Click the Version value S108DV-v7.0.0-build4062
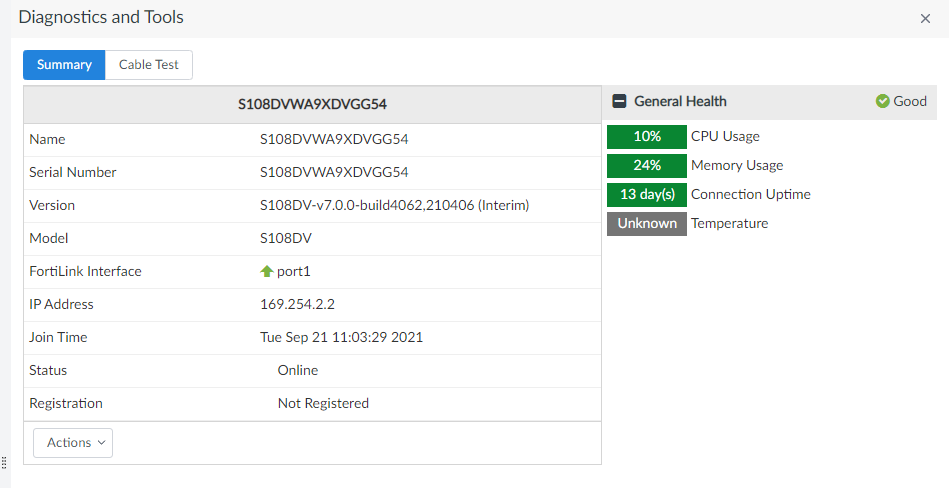Image resolution: width=949 pixels, height=488 pixels. click(x=395, y=205)
